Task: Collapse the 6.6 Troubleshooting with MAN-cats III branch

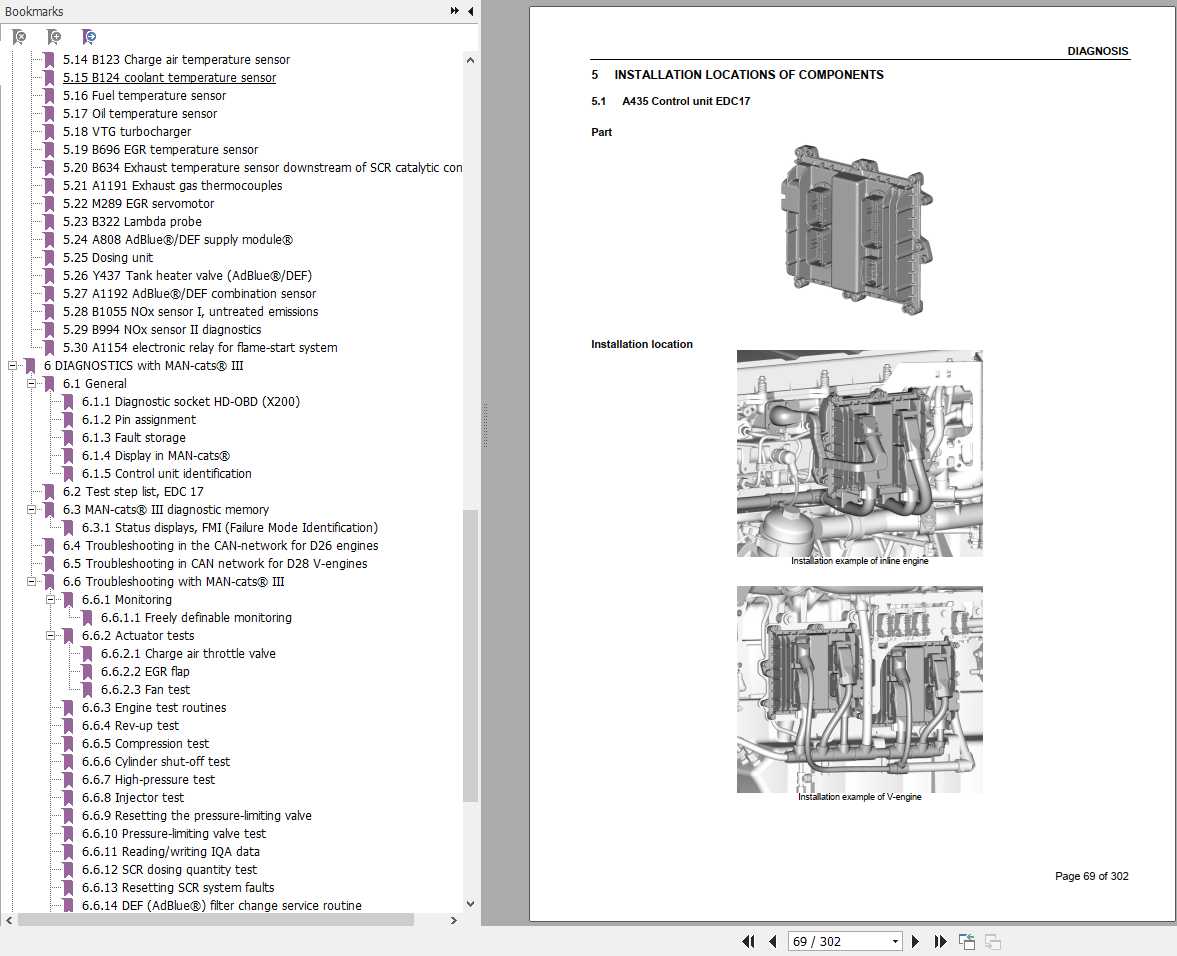Action: click(32, 582)
